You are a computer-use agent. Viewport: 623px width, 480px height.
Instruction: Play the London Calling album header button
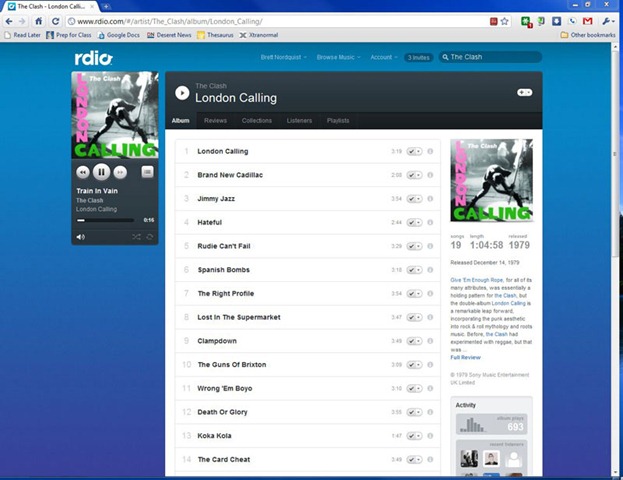point(181,93)
